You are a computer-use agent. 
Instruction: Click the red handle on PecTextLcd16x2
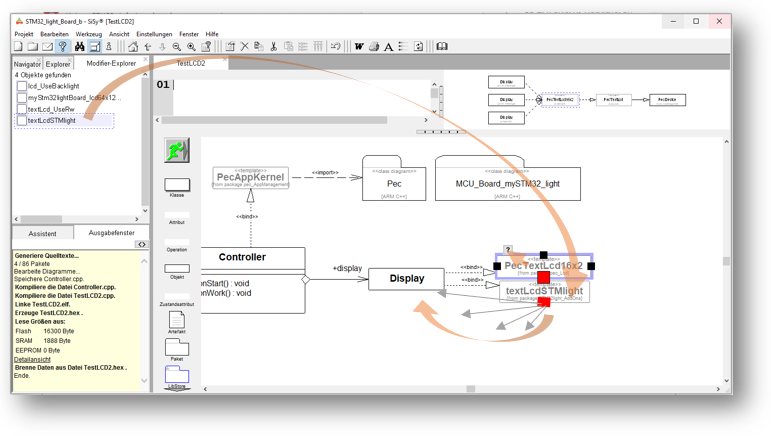[x=544, y=277]
